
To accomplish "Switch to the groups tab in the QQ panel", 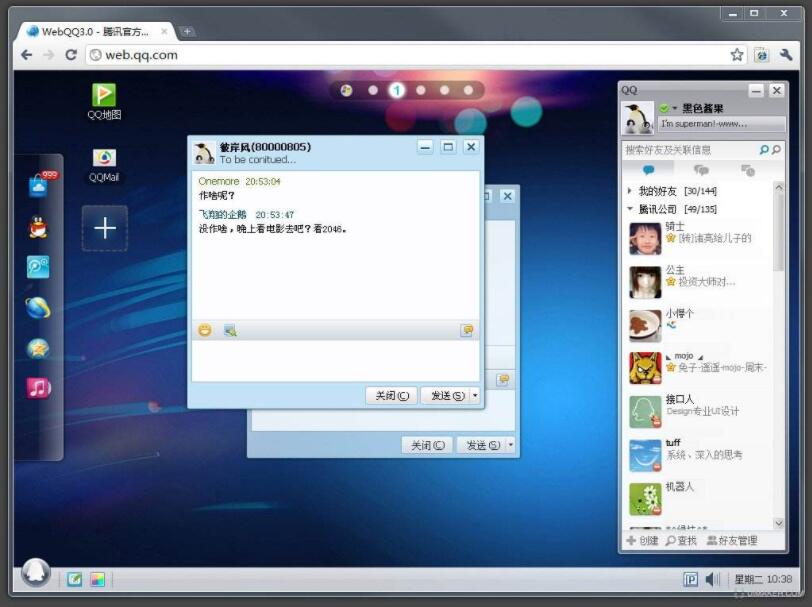I will [x=701, y=170].
